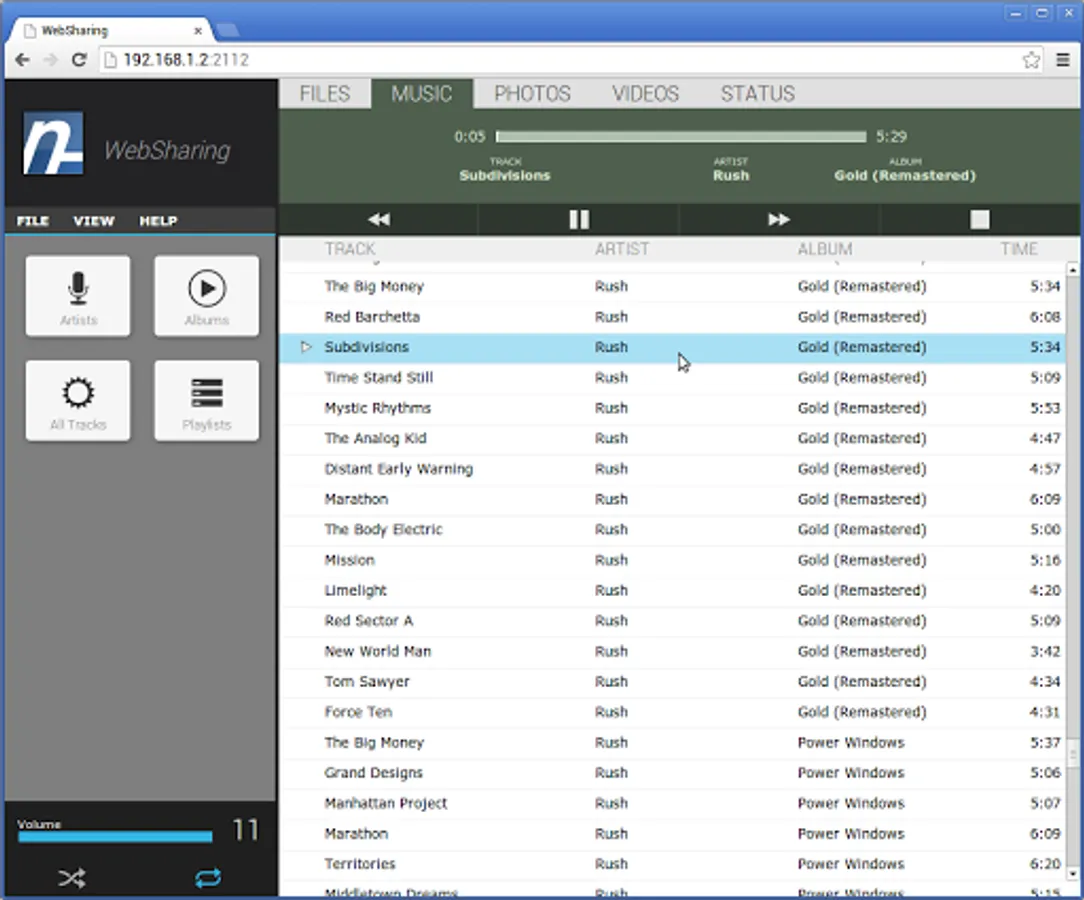The width and height of the screenshot is (1084, 900).
Task: Select the Limelight track row
Action: click(672, 590)
